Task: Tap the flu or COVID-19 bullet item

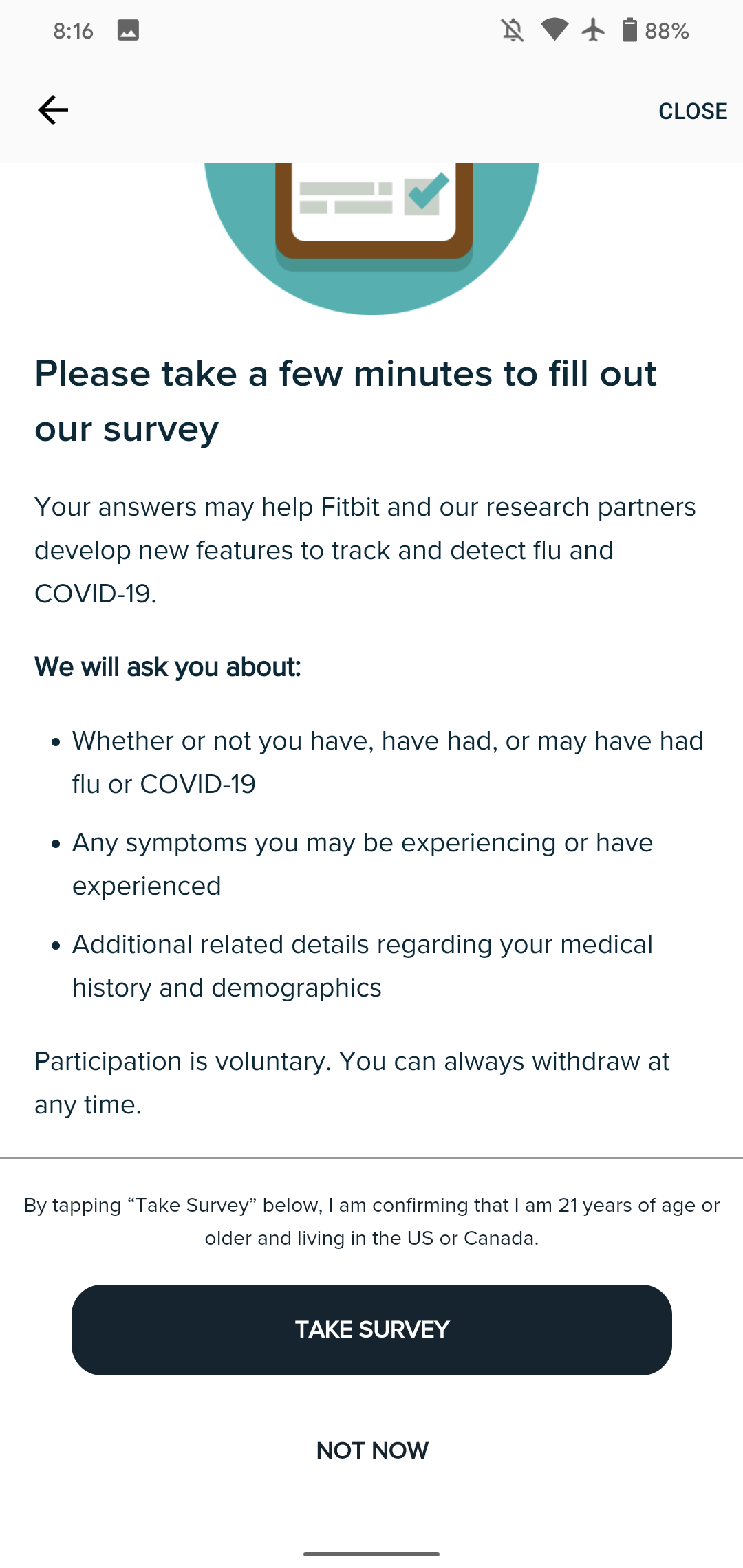Action: coord(388,762)
